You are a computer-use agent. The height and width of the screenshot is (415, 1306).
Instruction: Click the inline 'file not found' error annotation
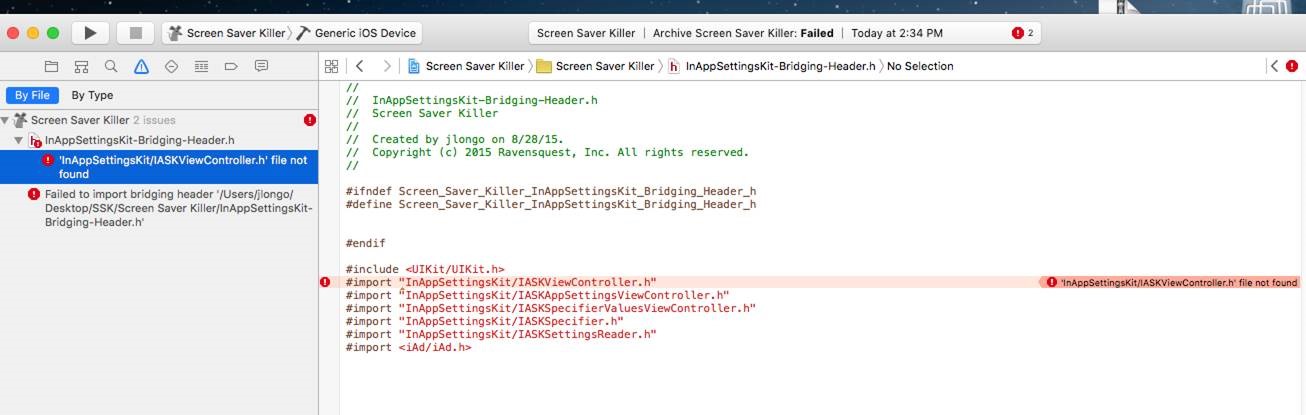pos(1171,282)
